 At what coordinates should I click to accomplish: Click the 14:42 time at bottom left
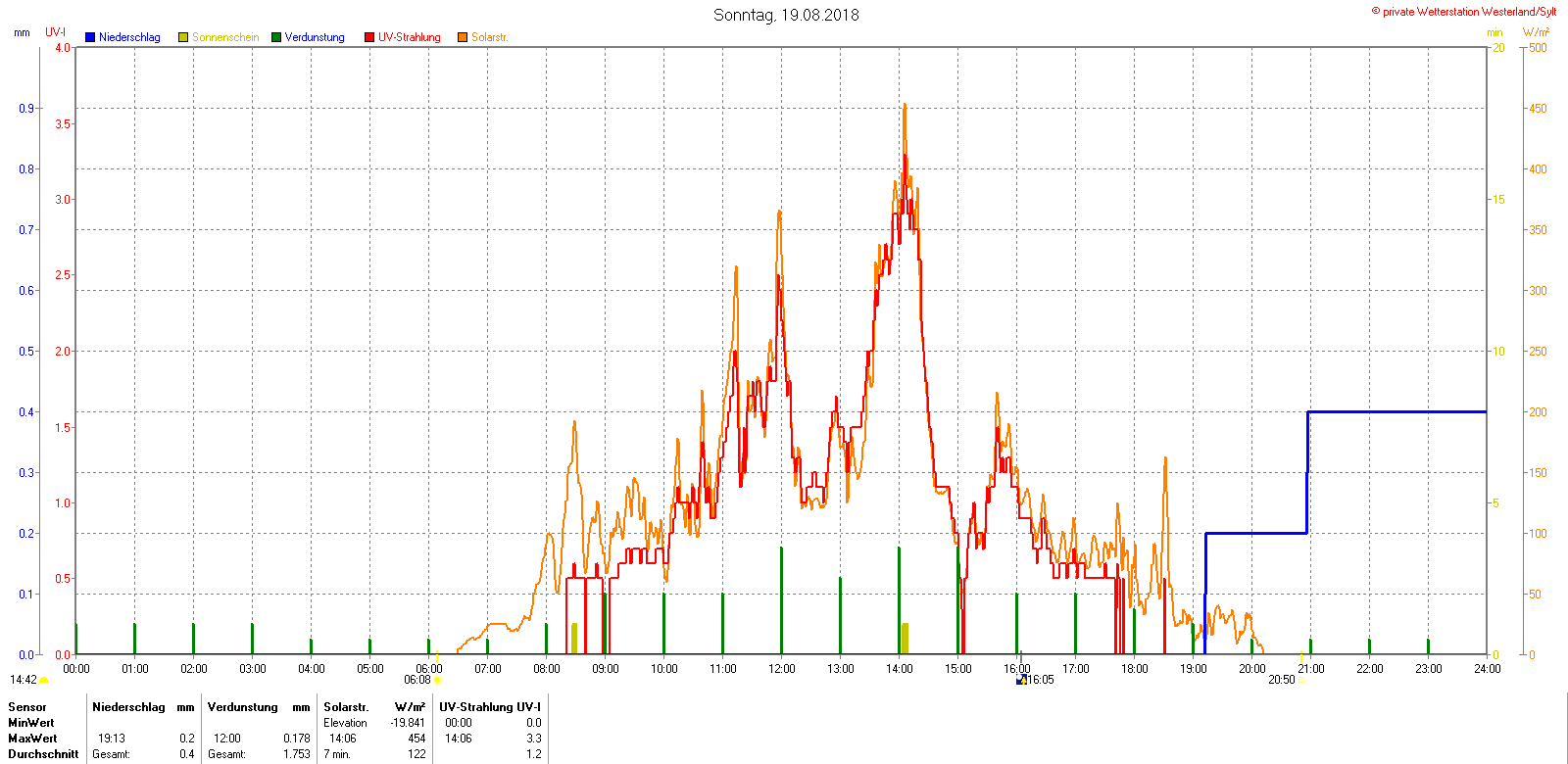pos(24,680)
